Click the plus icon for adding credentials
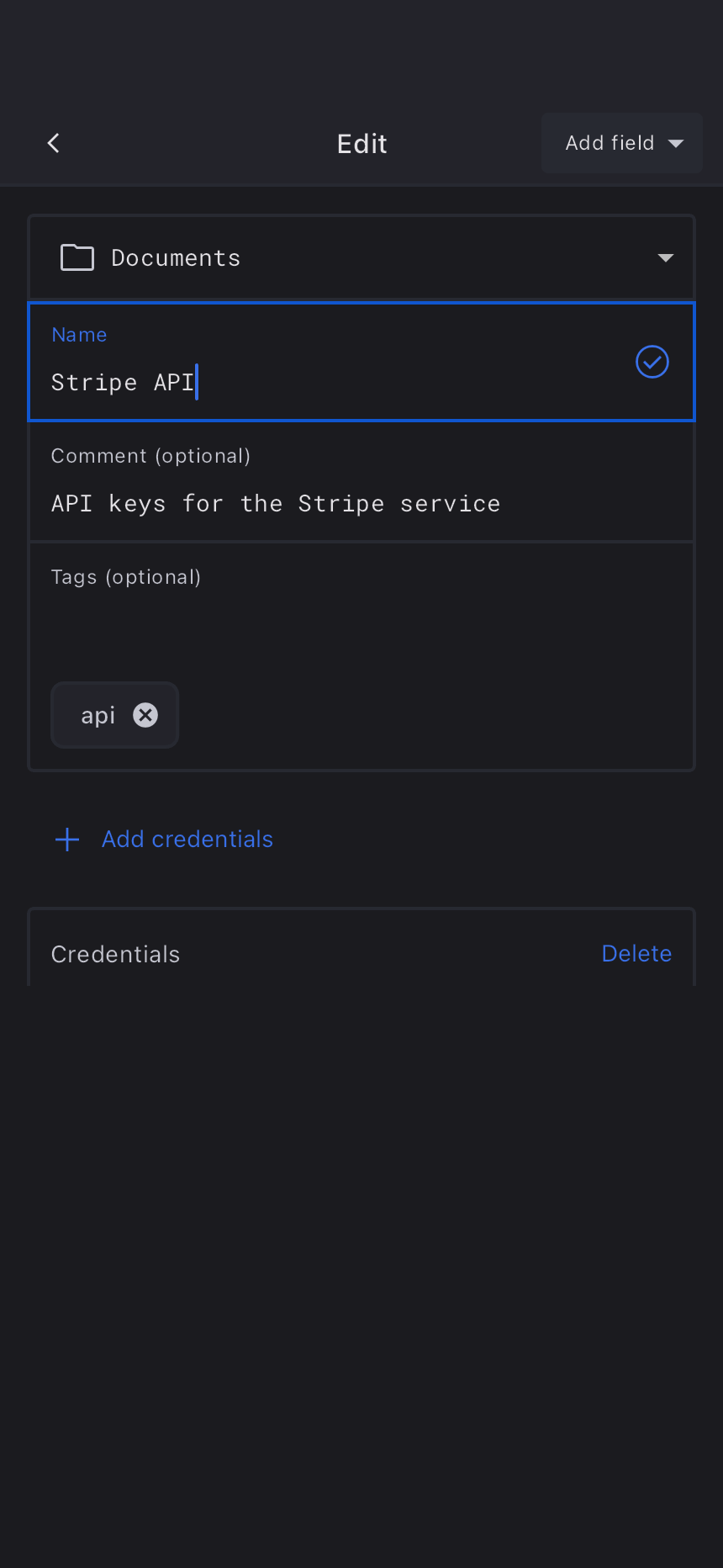This screenshot has height=1568, width=723. click(67, 840)
